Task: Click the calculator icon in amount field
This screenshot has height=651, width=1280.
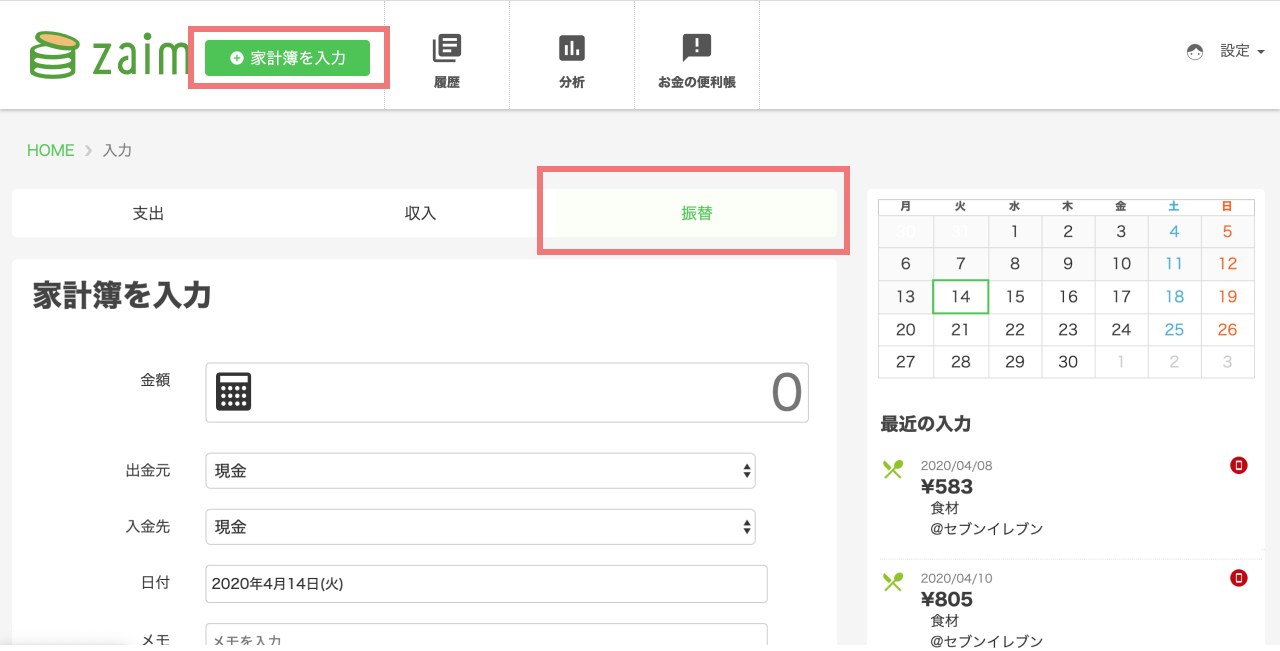Action: coord(234,392)
